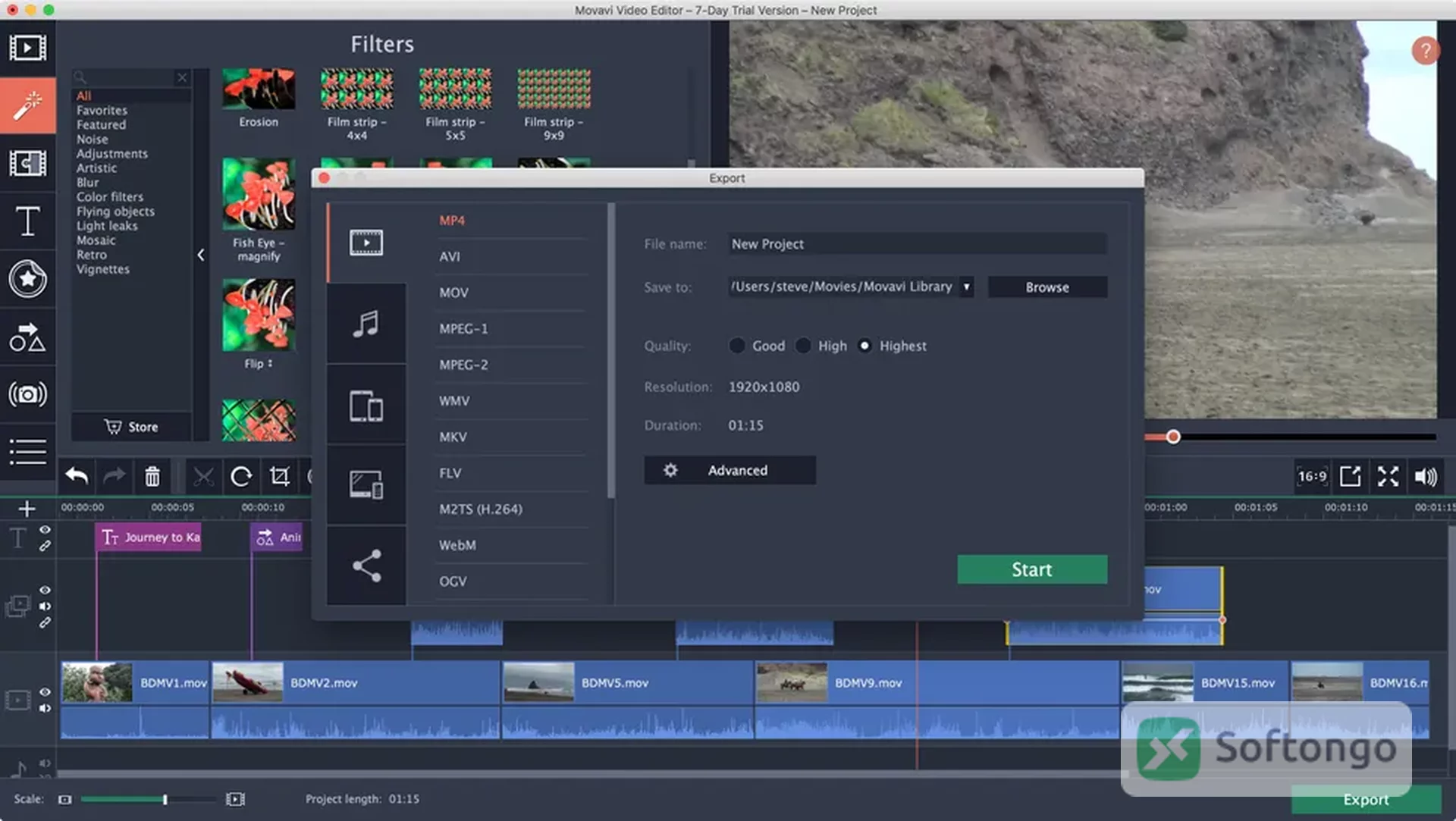1456x821 pixels.
Task: Click the green Start button
Action: coord(1032,569)
